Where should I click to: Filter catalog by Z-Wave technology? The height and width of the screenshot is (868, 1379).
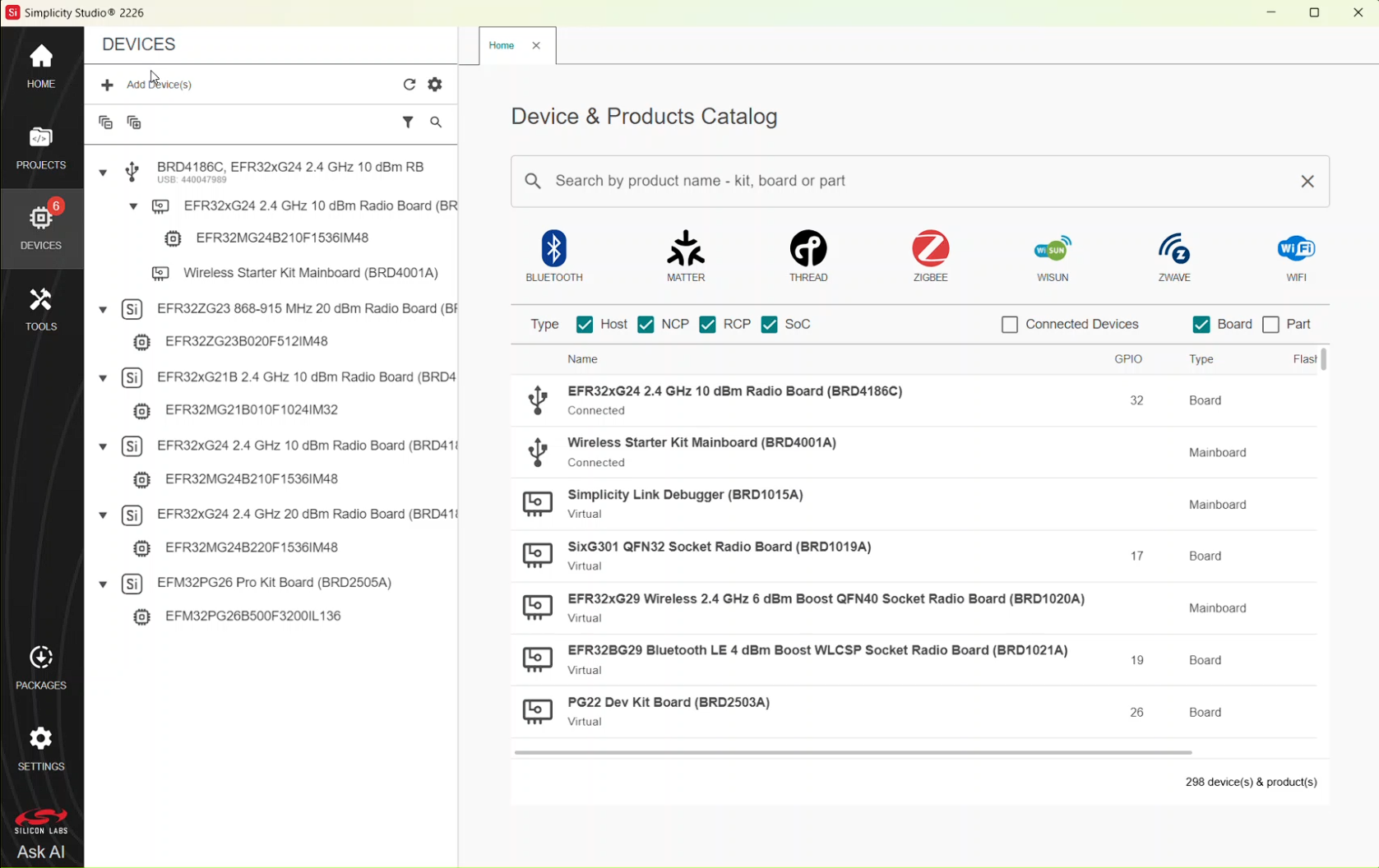tap(1174, 256)
